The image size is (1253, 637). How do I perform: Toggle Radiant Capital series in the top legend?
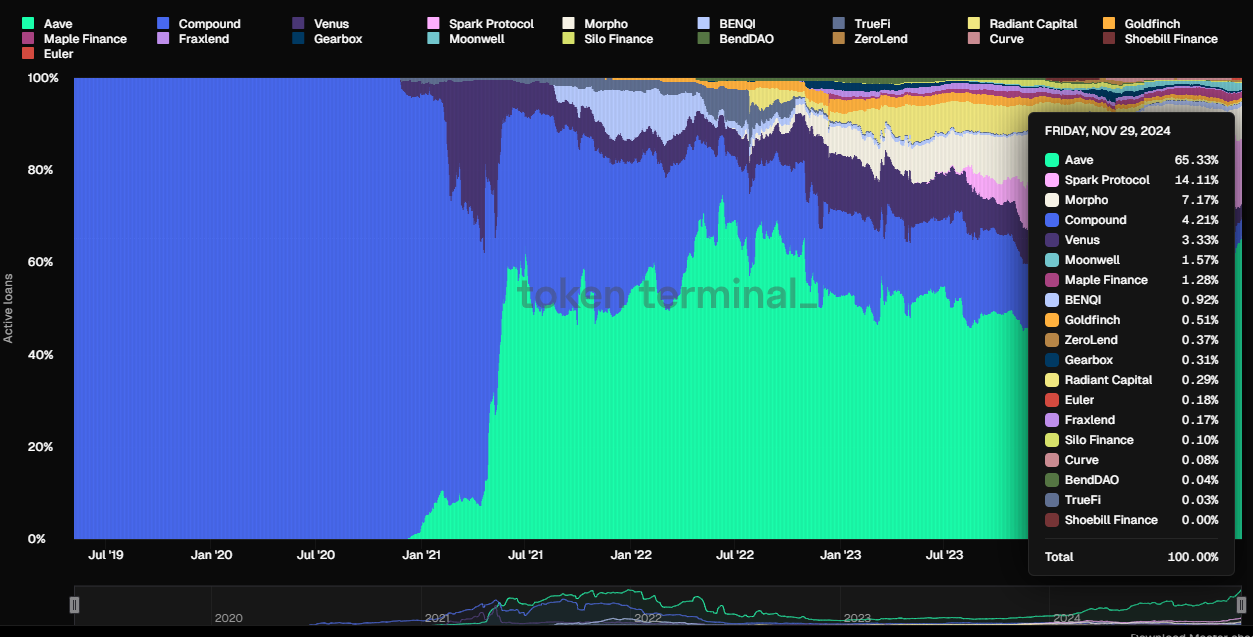[x=1022, y=23]
